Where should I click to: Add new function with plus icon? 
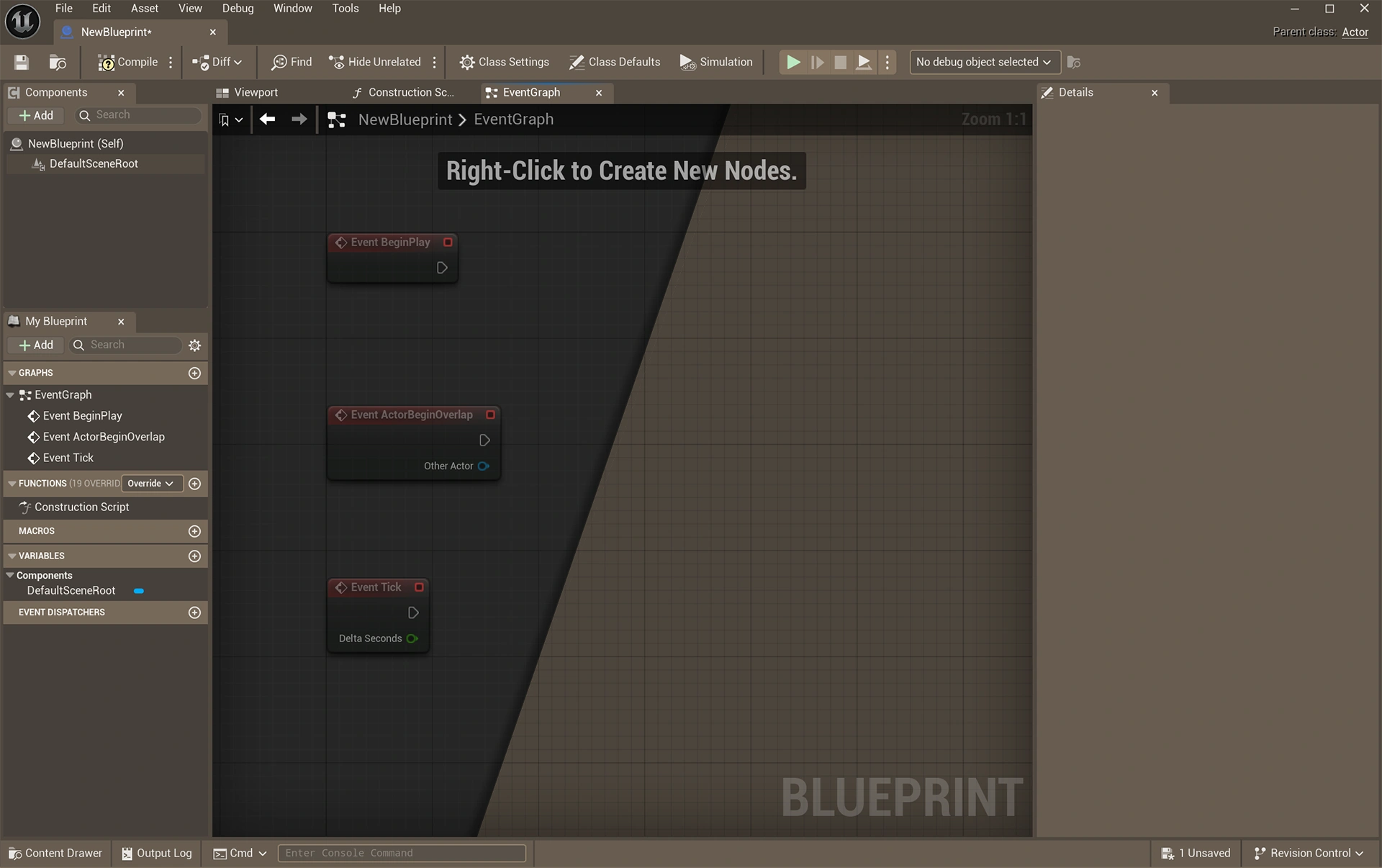tap(194, 484)
